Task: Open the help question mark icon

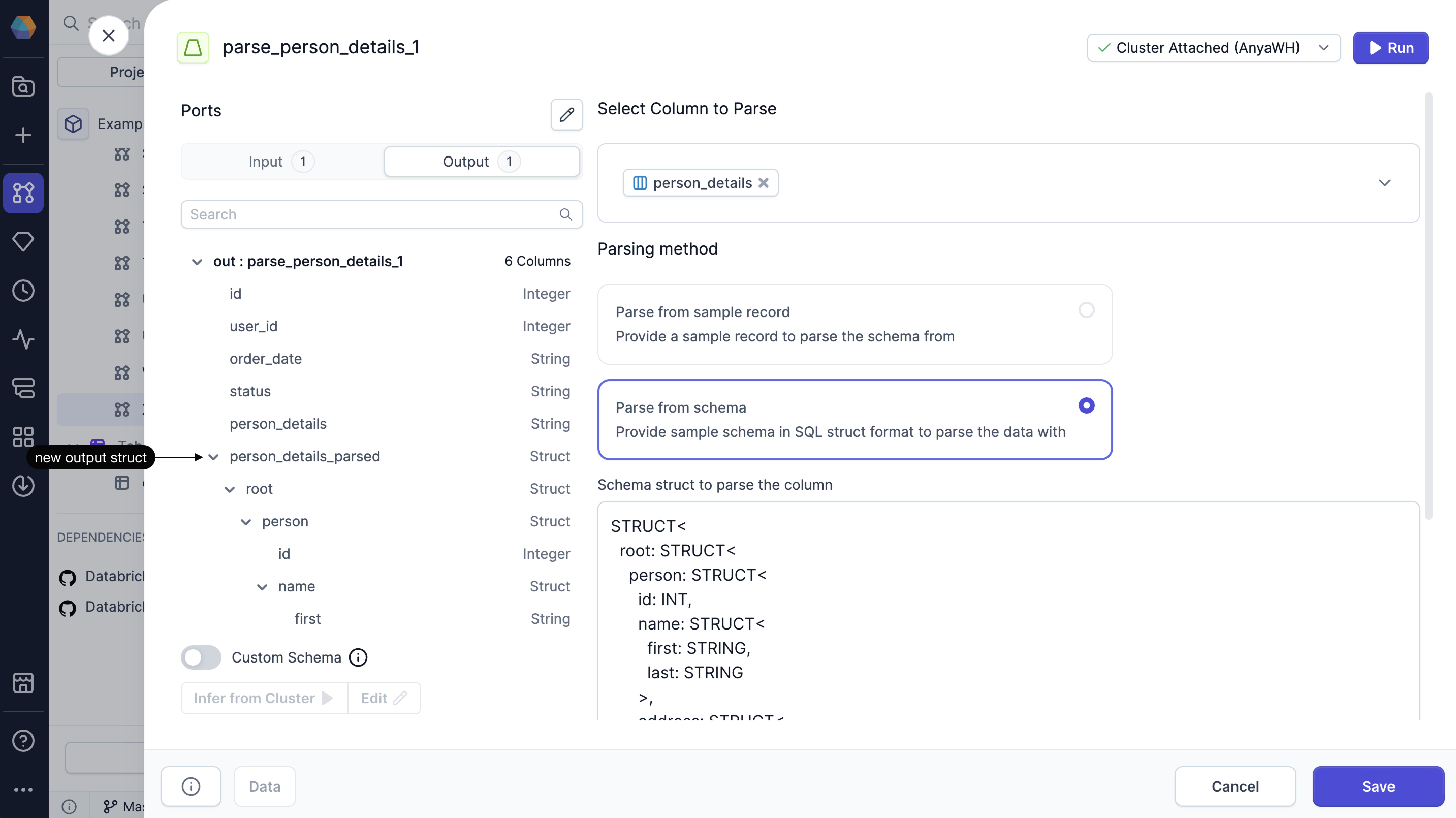Action: click(23, 740)
